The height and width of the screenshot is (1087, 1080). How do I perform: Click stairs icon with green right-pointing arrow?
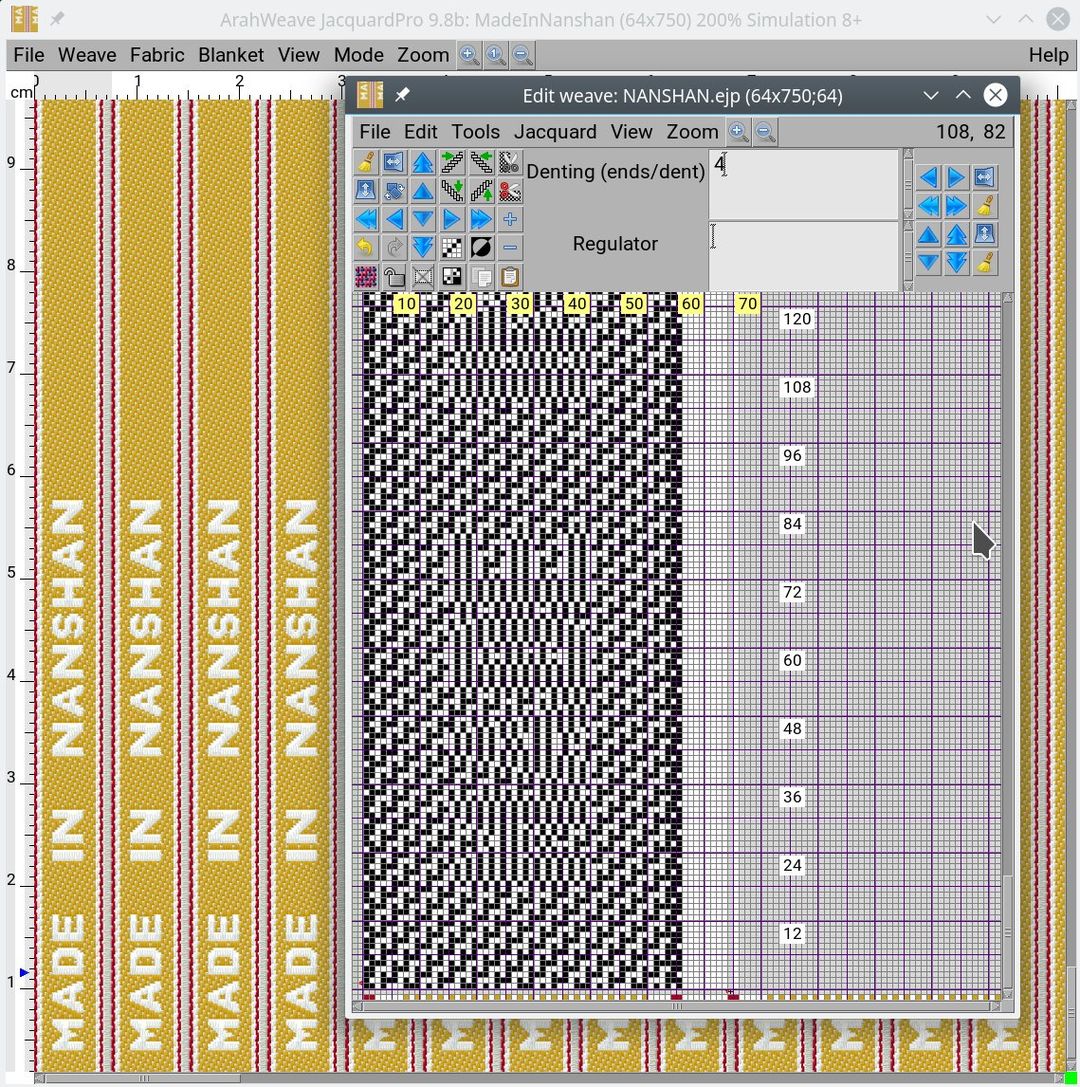pyautogui.click(x=452, y=162)
